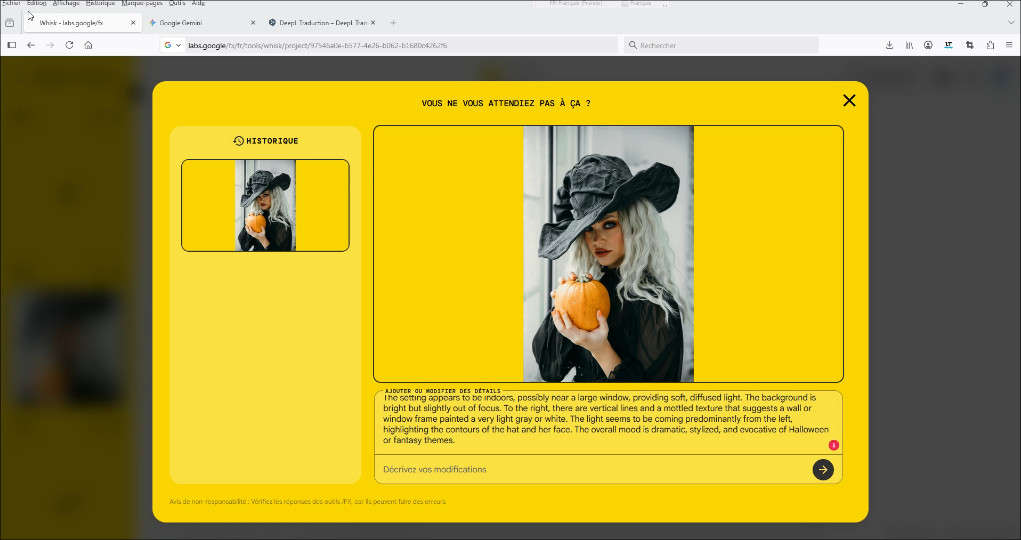Click the generated witch image preview
The height and width of the screenshot is (540, 1021).
tap(608, 253)
